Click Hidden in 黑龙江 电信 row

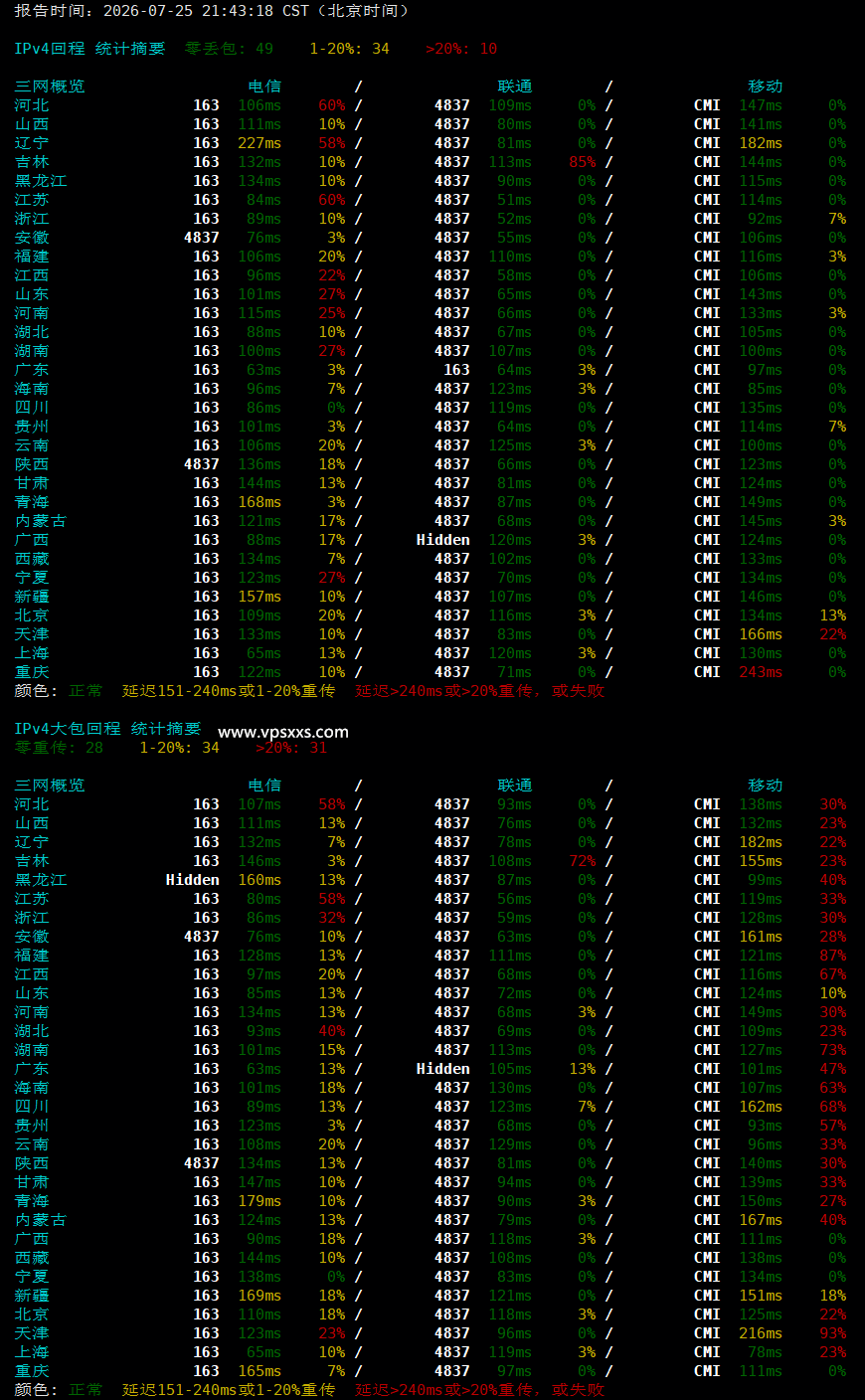(193, 880)
